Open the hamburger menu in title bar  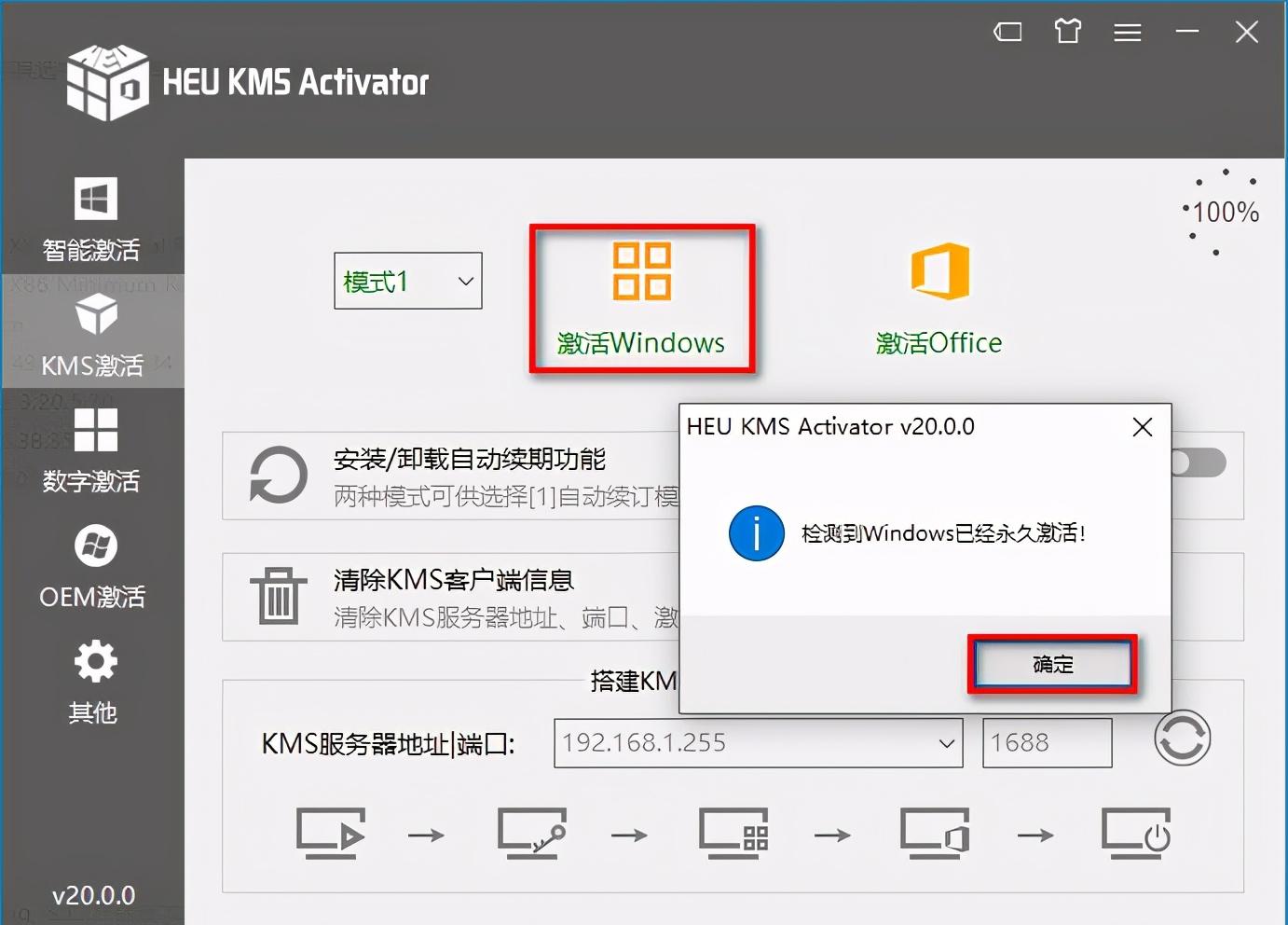point(1128,33)
